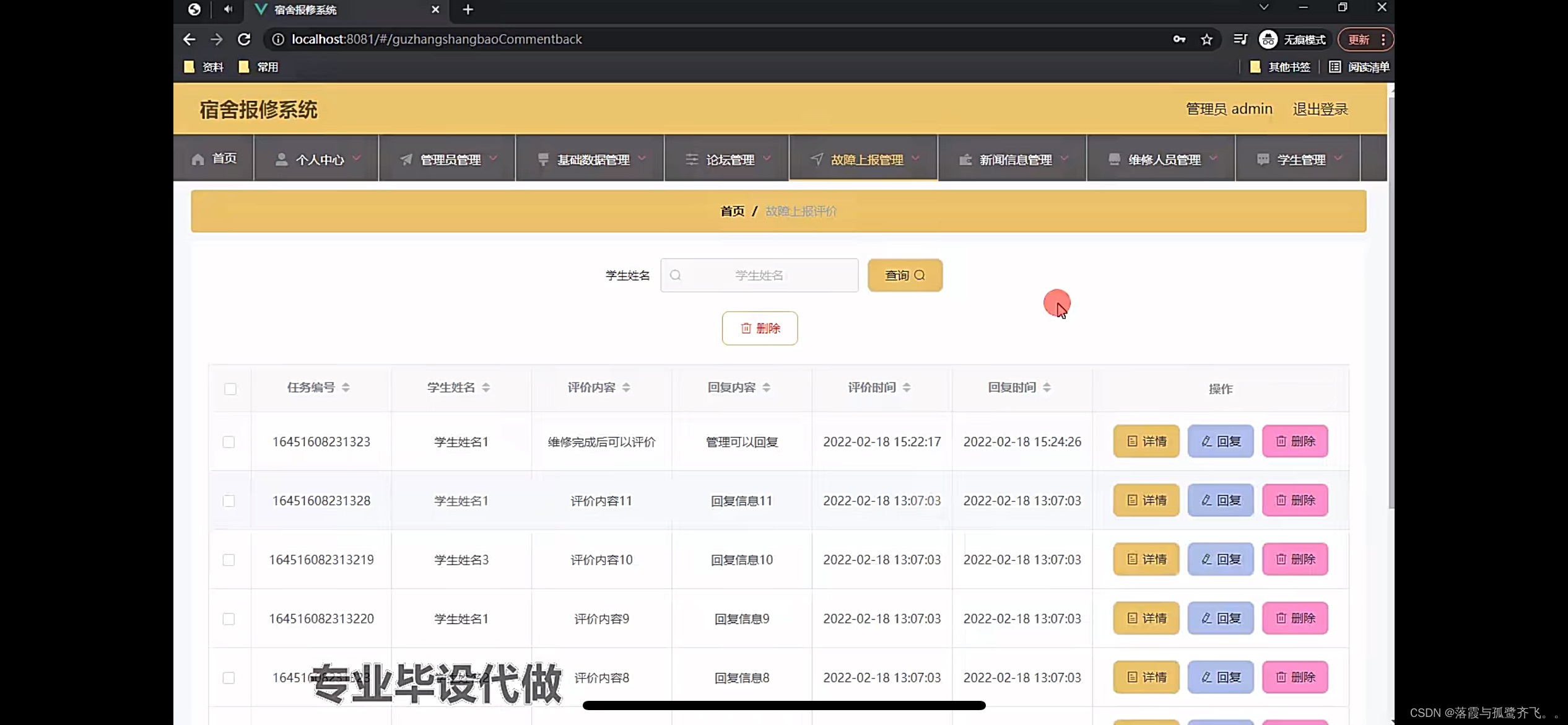Focus the 学生姓名 search input
Image resolution: width=1568 pixels, height=725 pixels.
[x=759, y=275]
